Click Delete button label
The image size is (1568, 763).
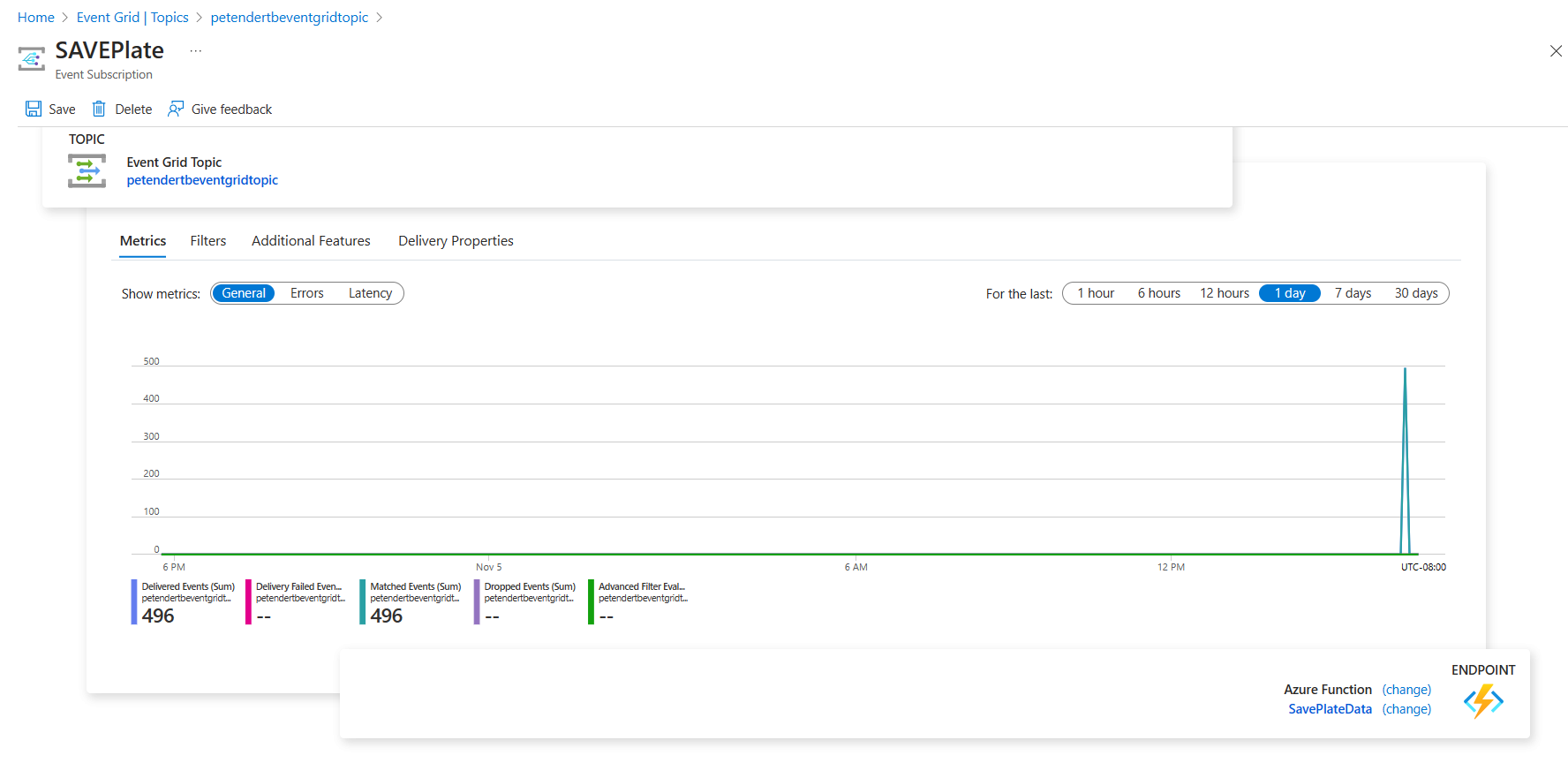coord(133,110)
